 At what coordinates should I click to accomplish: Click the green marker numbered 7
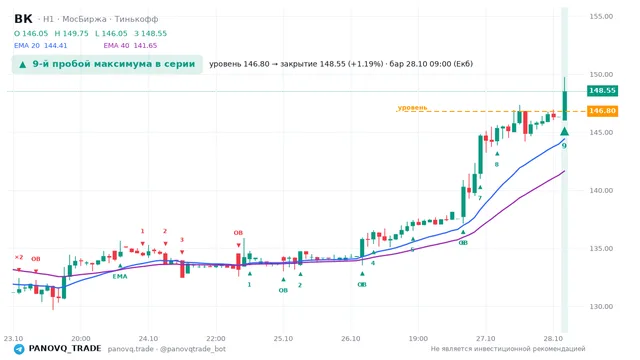pyautogui.click(x=480, y=198)
